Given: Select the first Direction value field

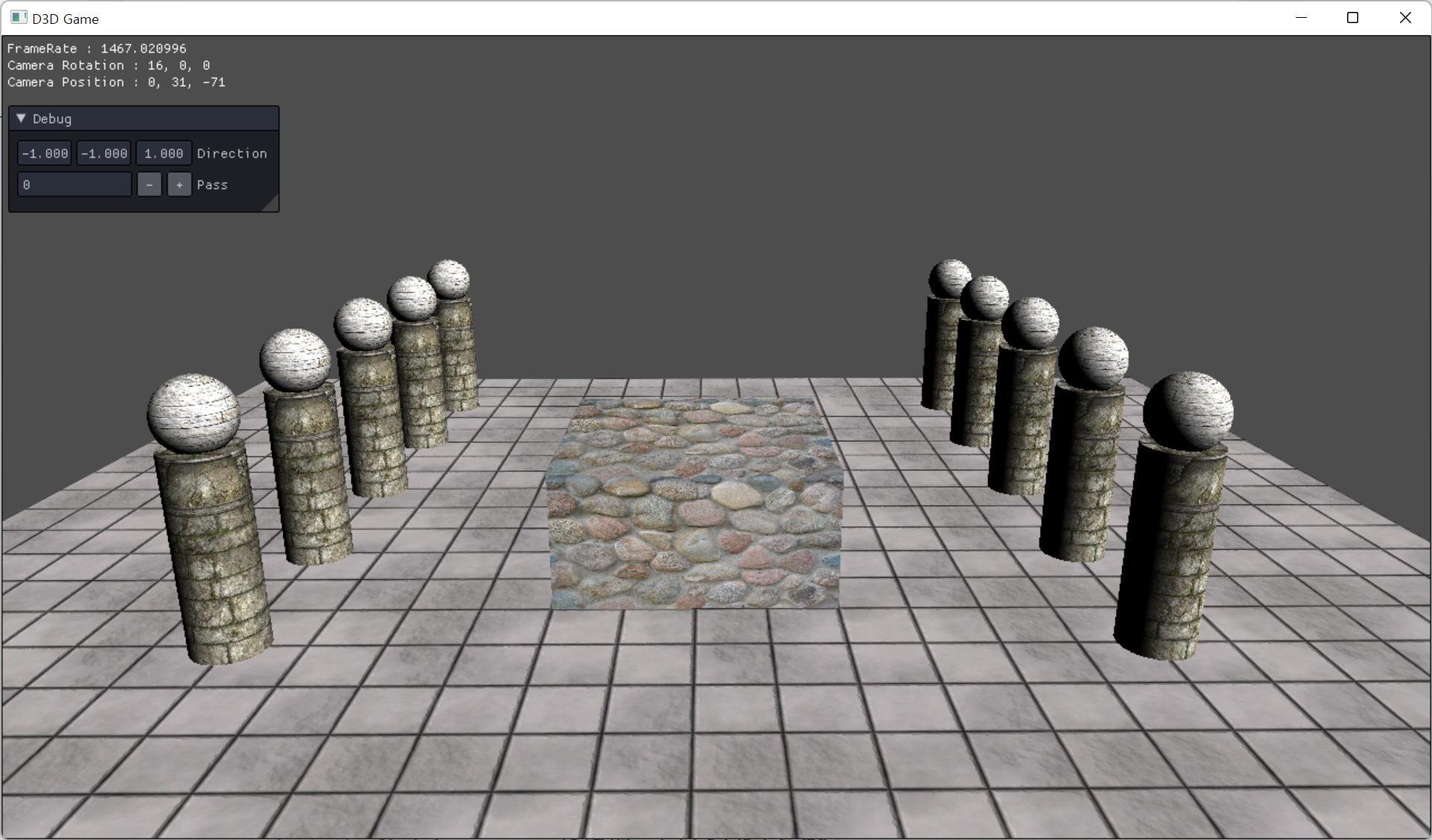Looking at the screenshot, I should (45, 153).
